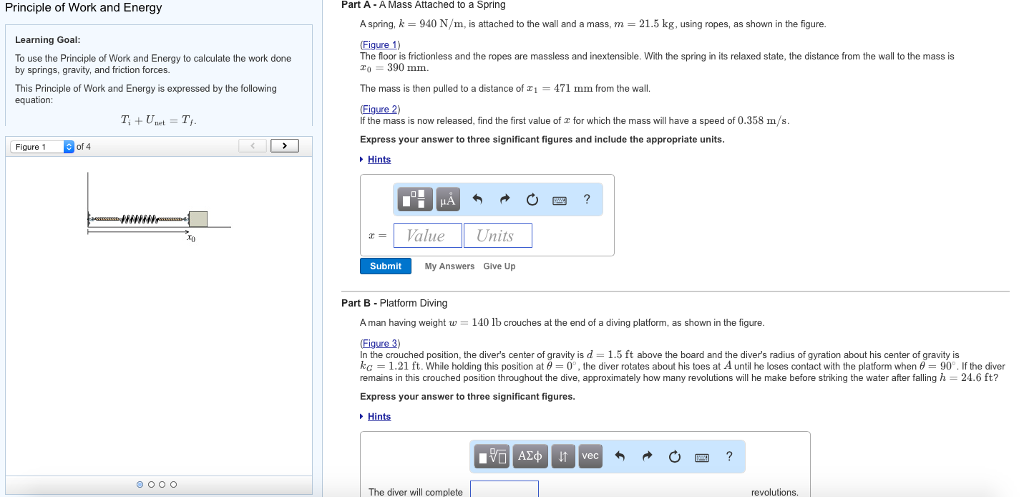Open the Figure 1 selector dropdown
Viewport: 1024px width, 497px height.
click(43, 147)
